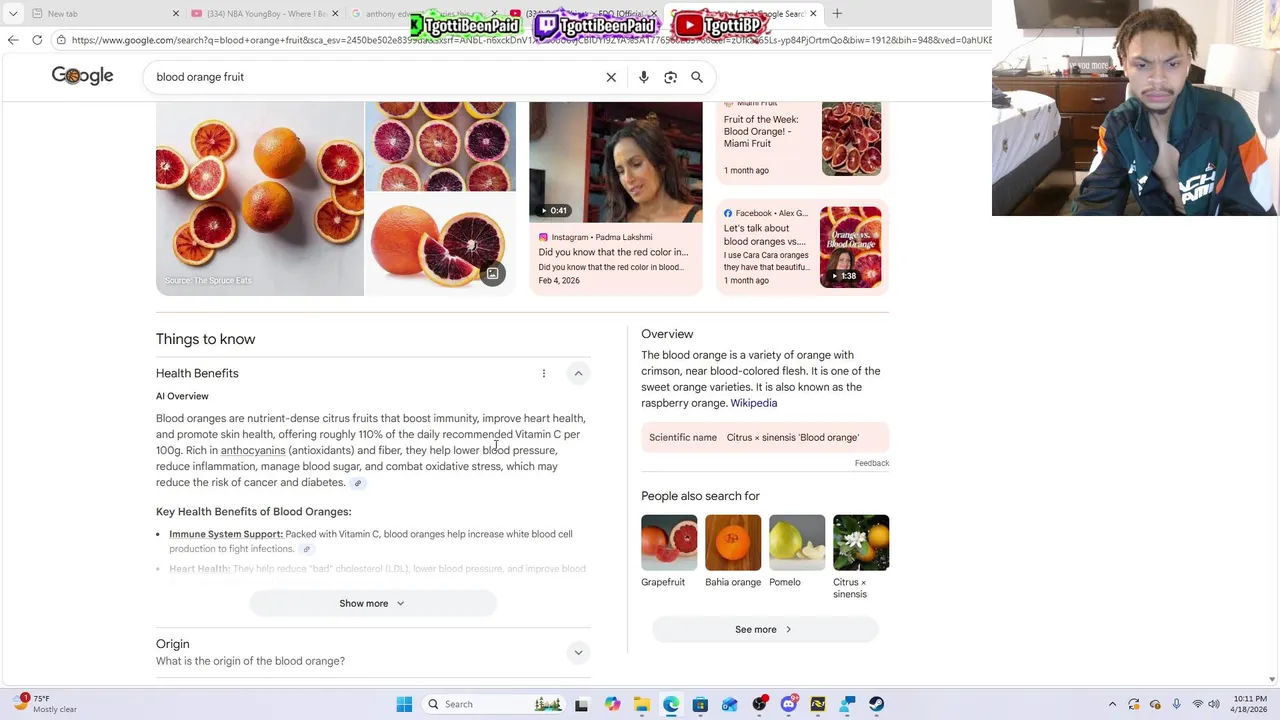The image size is (1280, 720).
Task: Open the anthocyanins link
Action: (253, 451)
